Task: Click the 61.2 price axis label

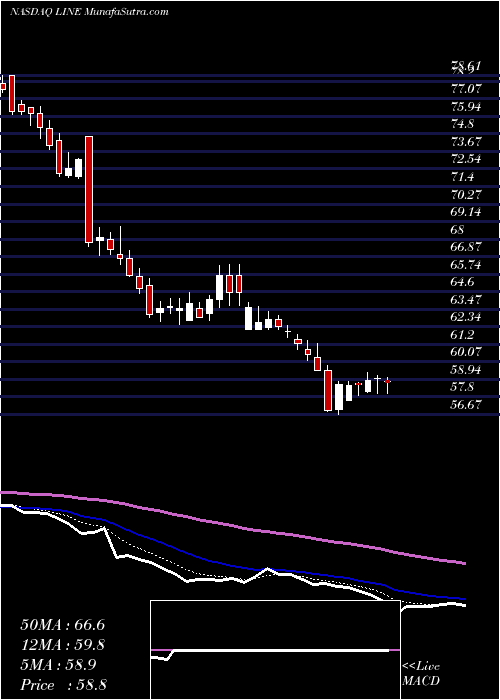Action: [x=463, y=335]
